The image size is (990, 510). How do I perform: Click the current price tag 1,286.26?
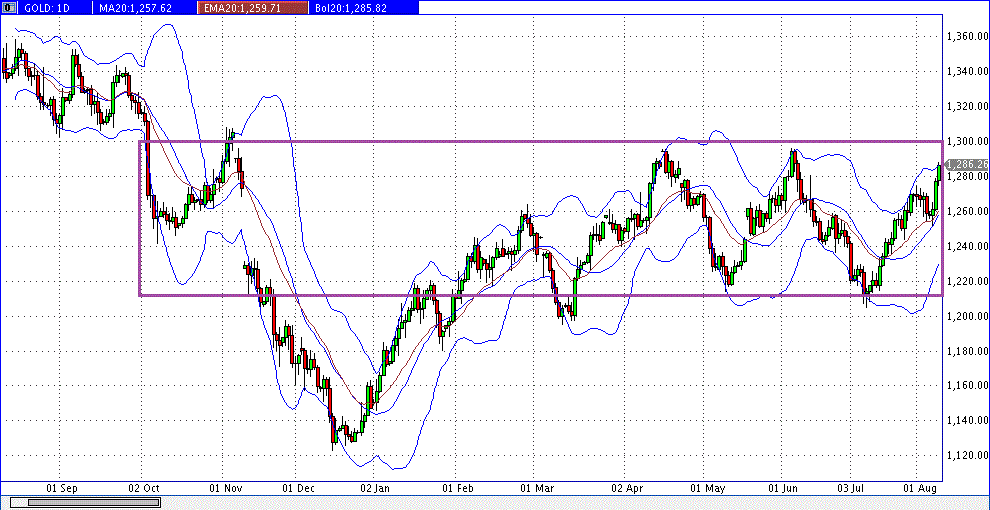[968, 164]
